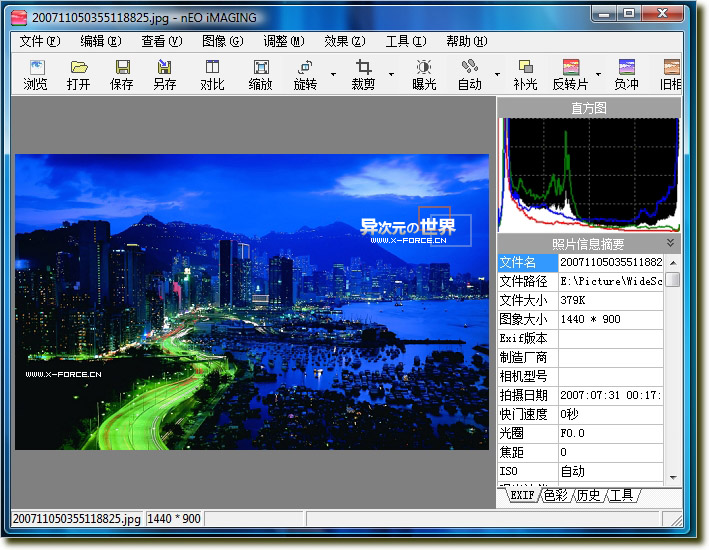Select the Resize (缩放) tool

point(261,75)
